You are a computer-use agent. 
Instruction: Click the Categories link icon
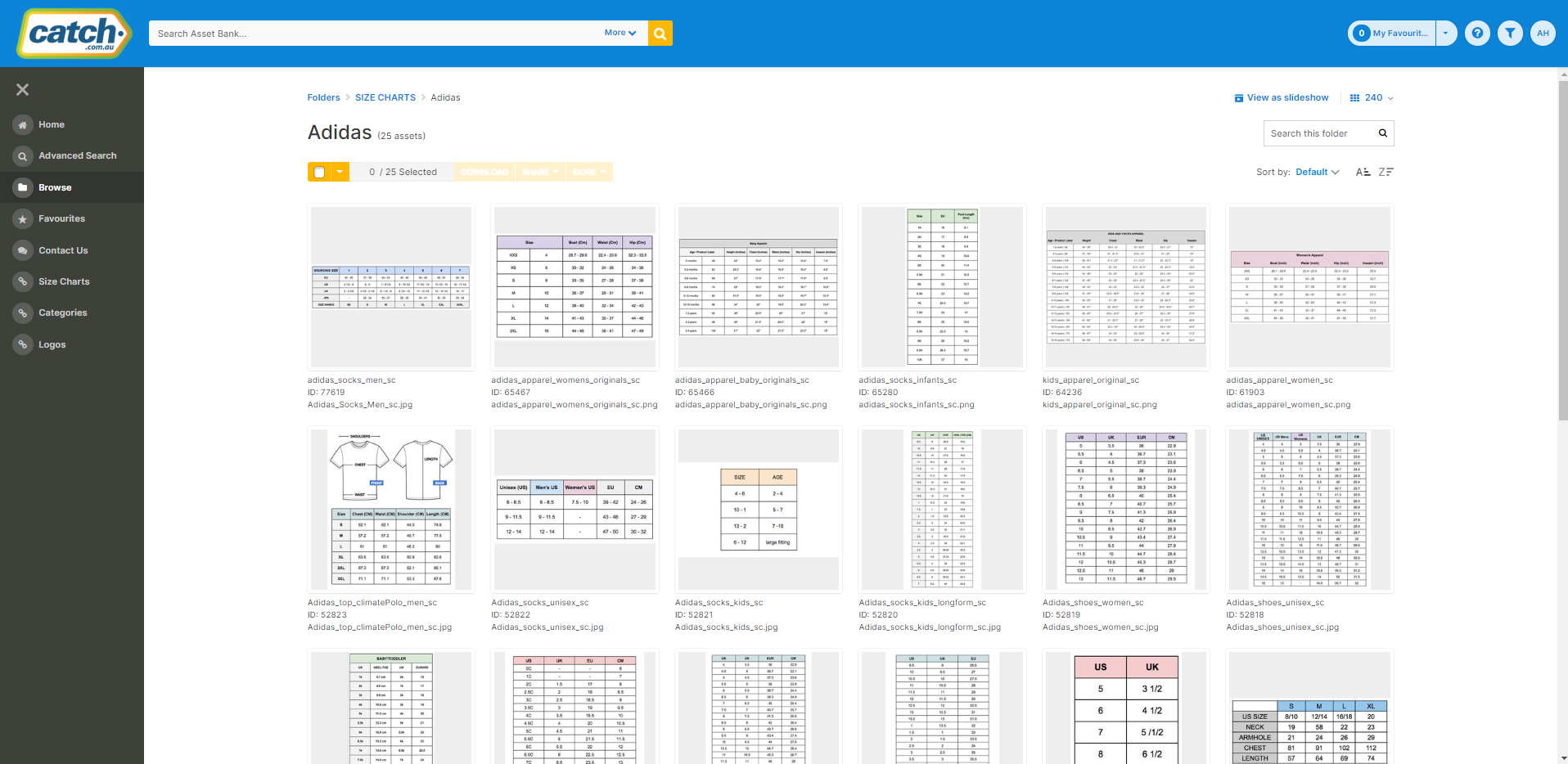(23, 313)
